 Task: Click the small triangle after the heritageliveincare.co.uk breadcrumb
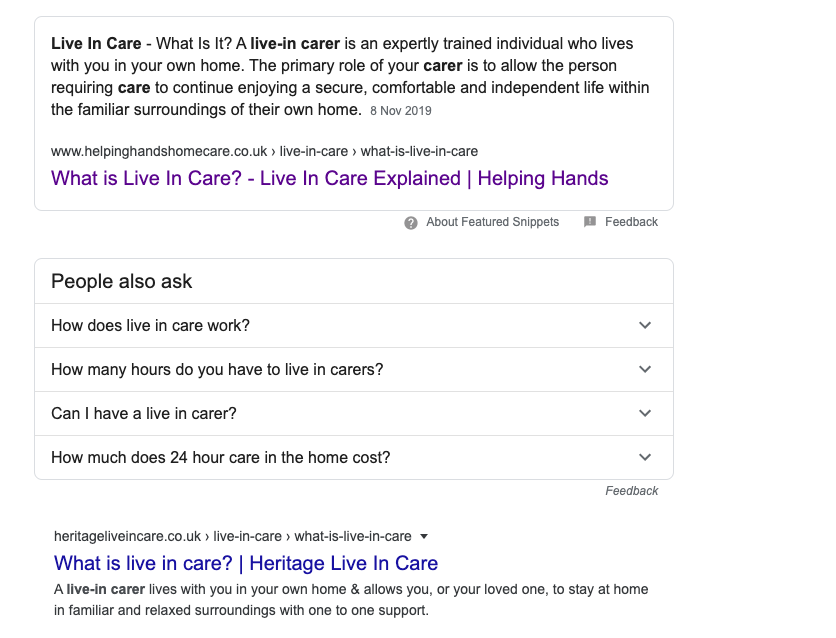(424, 536)
